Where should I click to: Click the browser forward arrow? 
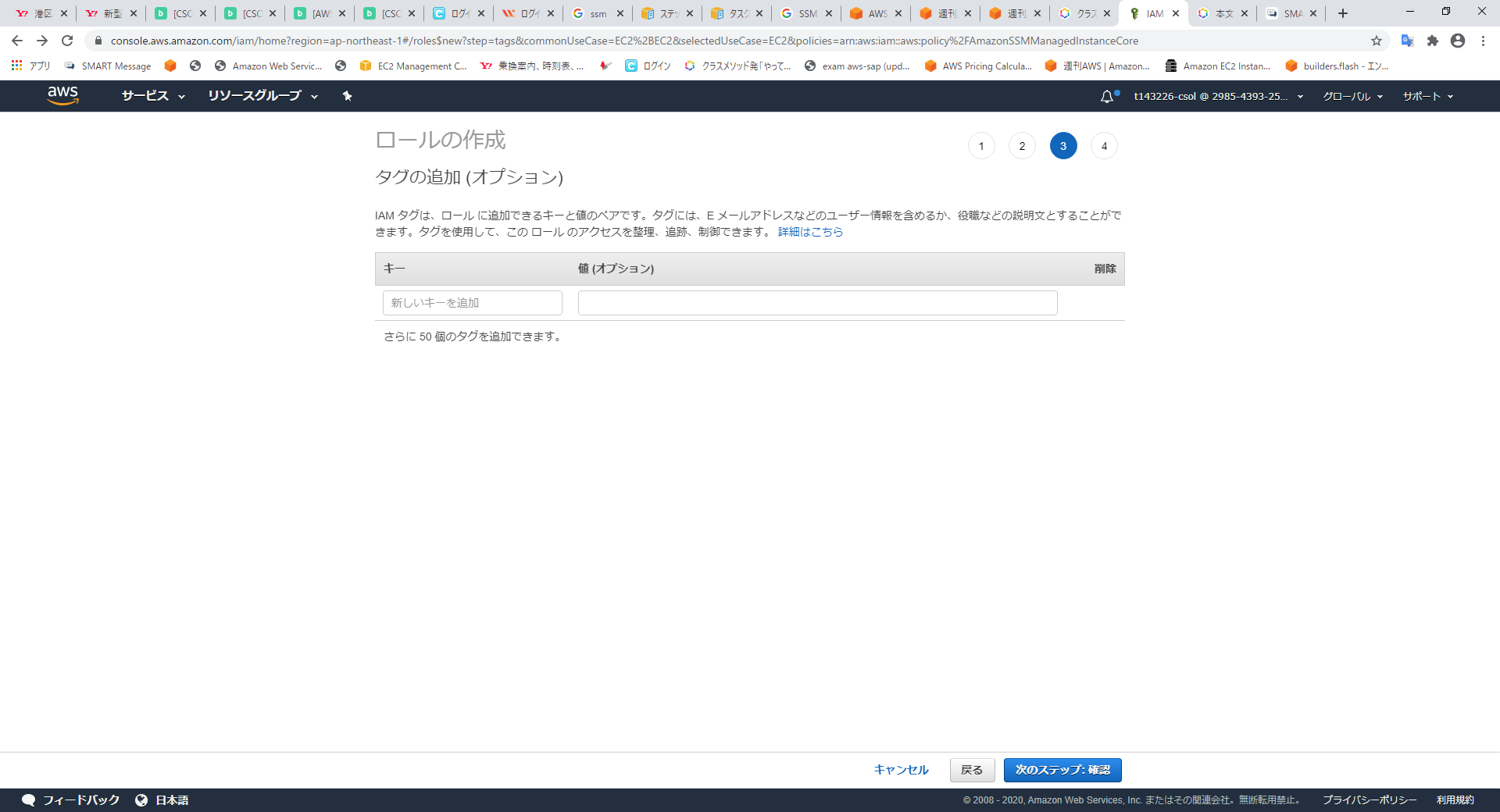[42, 41]
